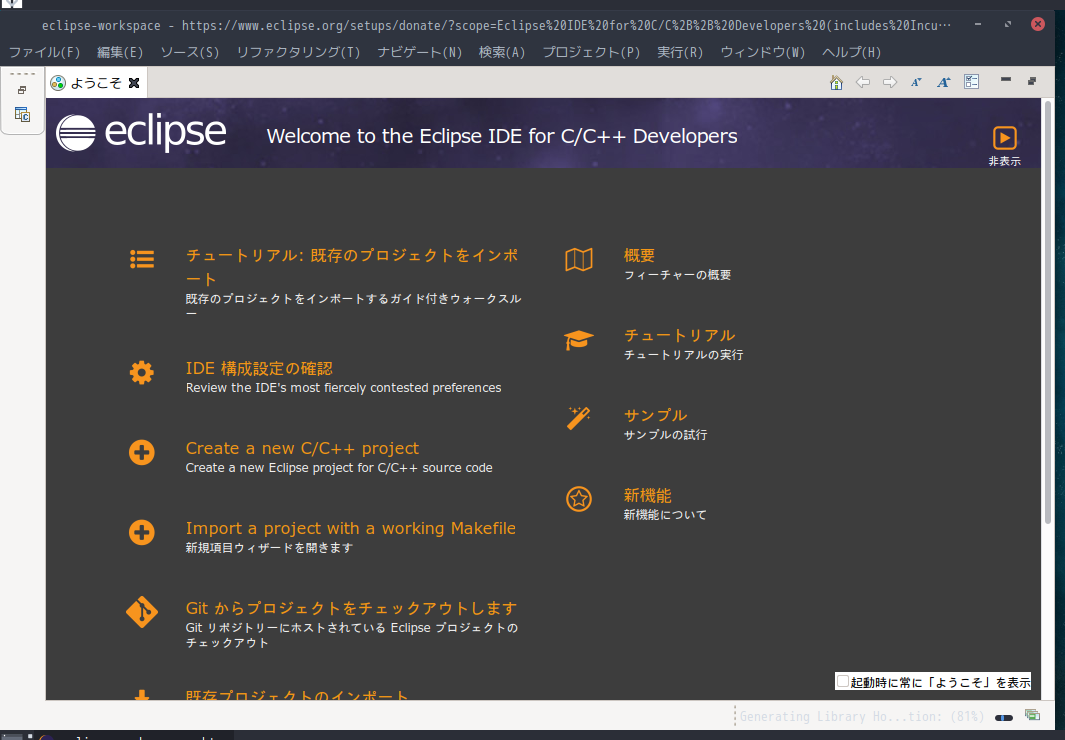Open the IDE 構成設定の確認 link
Screen dimensions: 1065x740
click(259, 369)
